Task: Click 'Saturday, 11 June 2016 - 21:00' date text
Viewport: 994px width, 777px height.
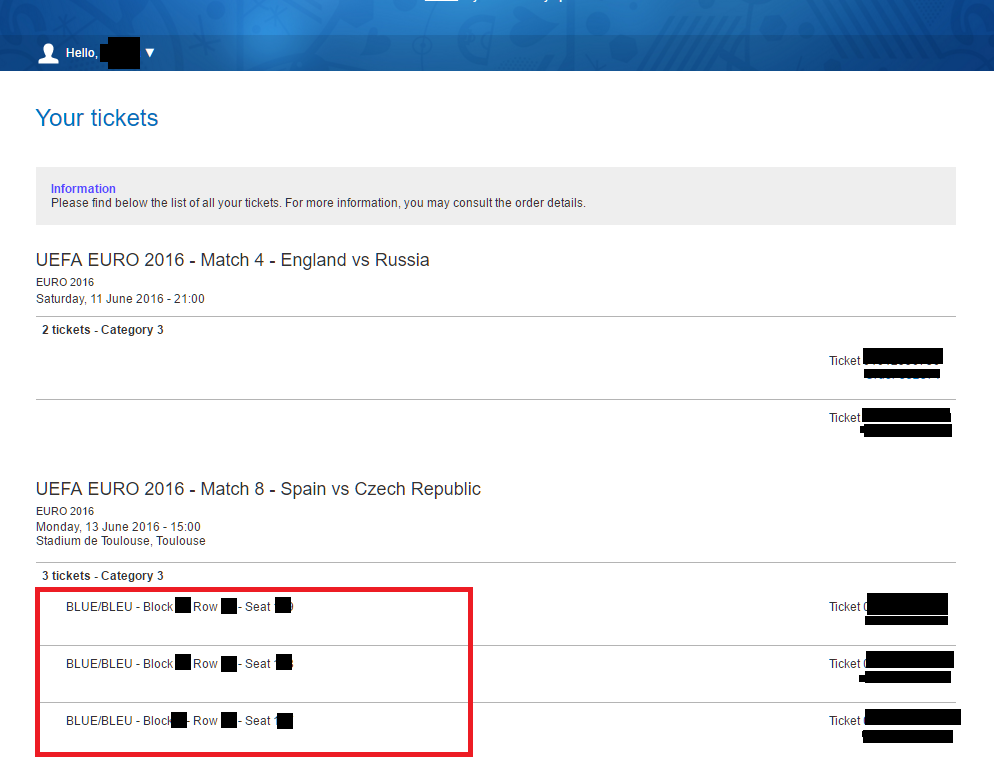Action: click(120, 299)
